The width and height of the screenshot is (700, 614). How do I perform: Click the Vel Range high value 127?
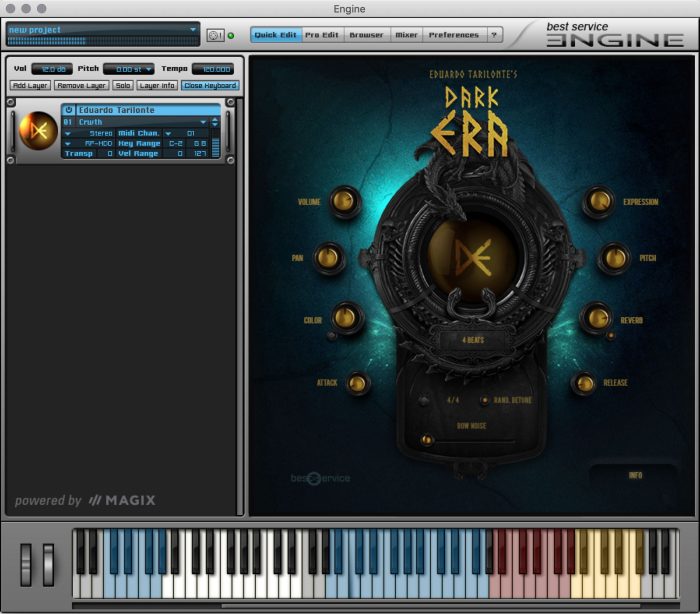click(x=200, y=154)
